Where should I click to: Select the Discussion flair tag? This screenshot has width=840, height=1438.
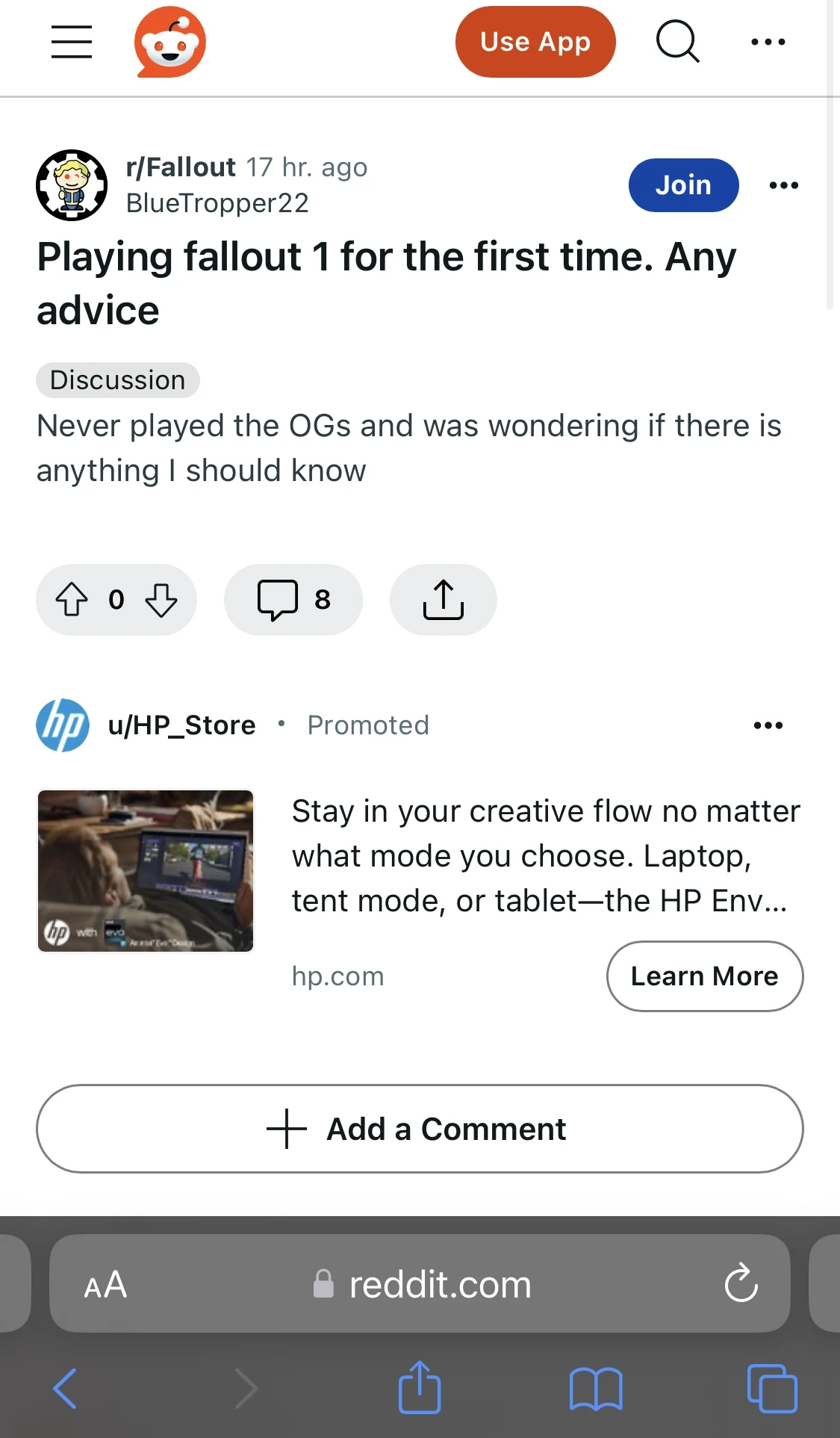[118, 380]
